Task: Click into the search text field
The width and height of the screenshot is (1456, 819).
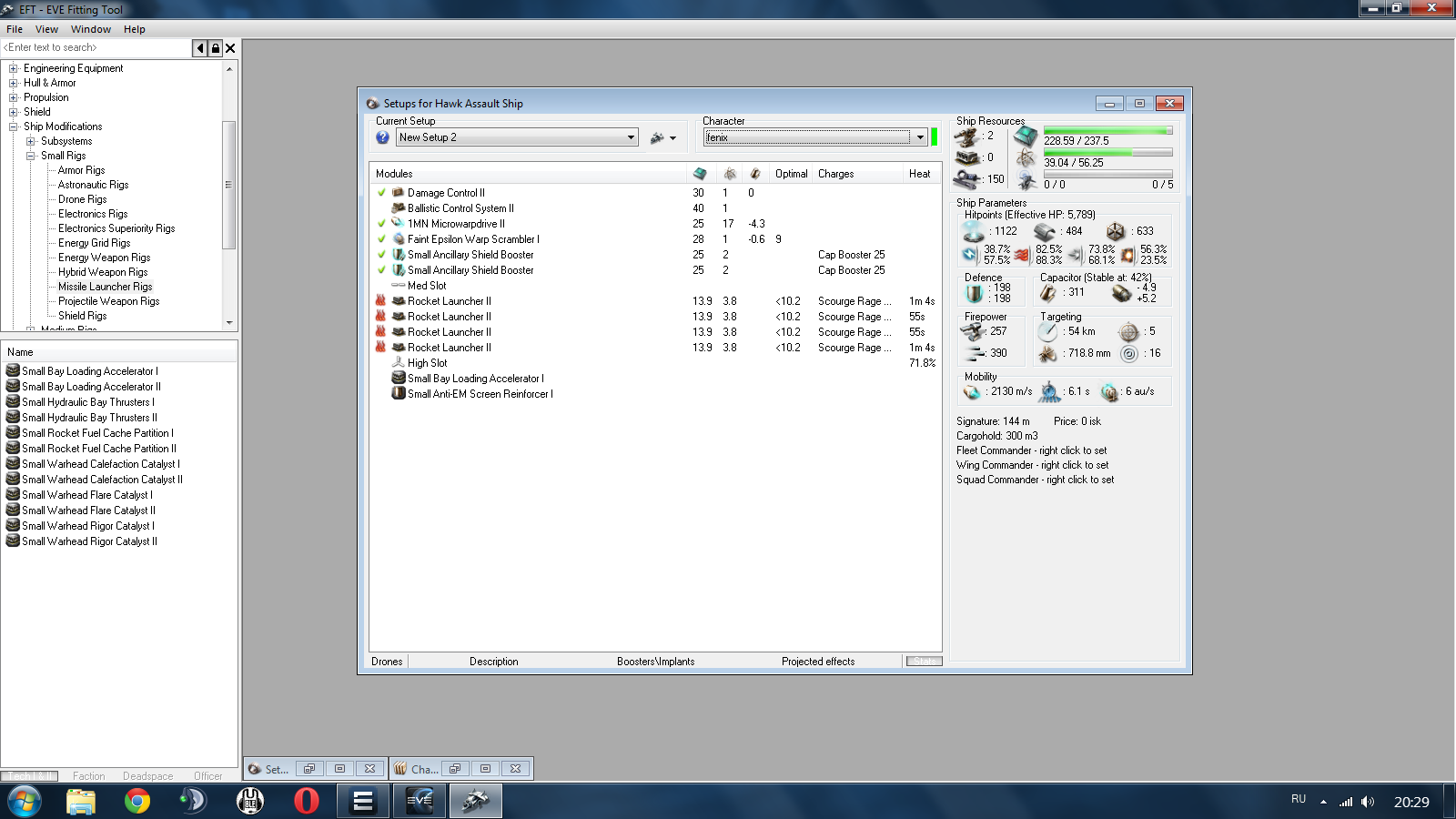Action: pos(96,47)
